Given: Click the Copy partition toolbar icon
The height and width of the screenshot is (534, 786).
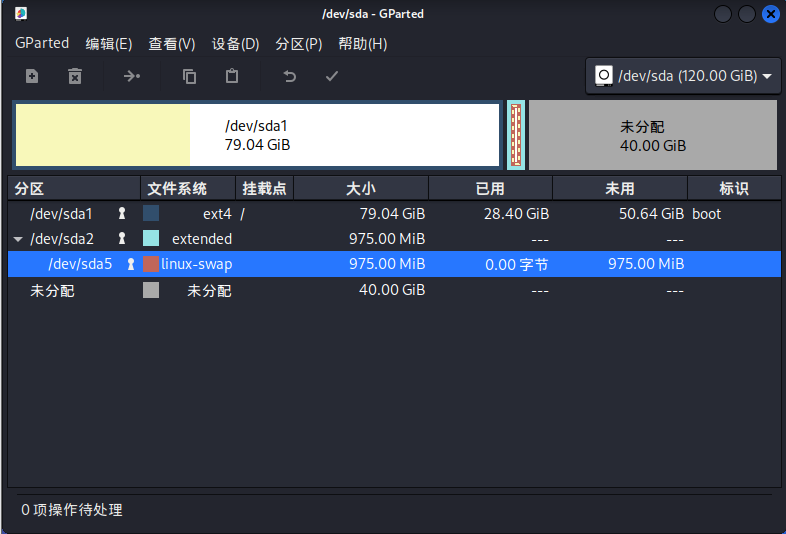Looking at the screenshot, I should click(x=189, y=76).
